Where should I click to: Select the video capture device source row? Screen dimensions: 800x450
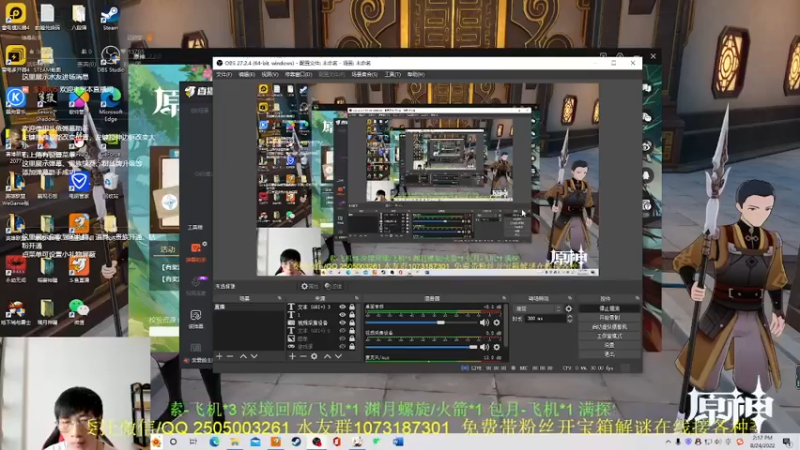pyautogui.click(x=321, y=323)
